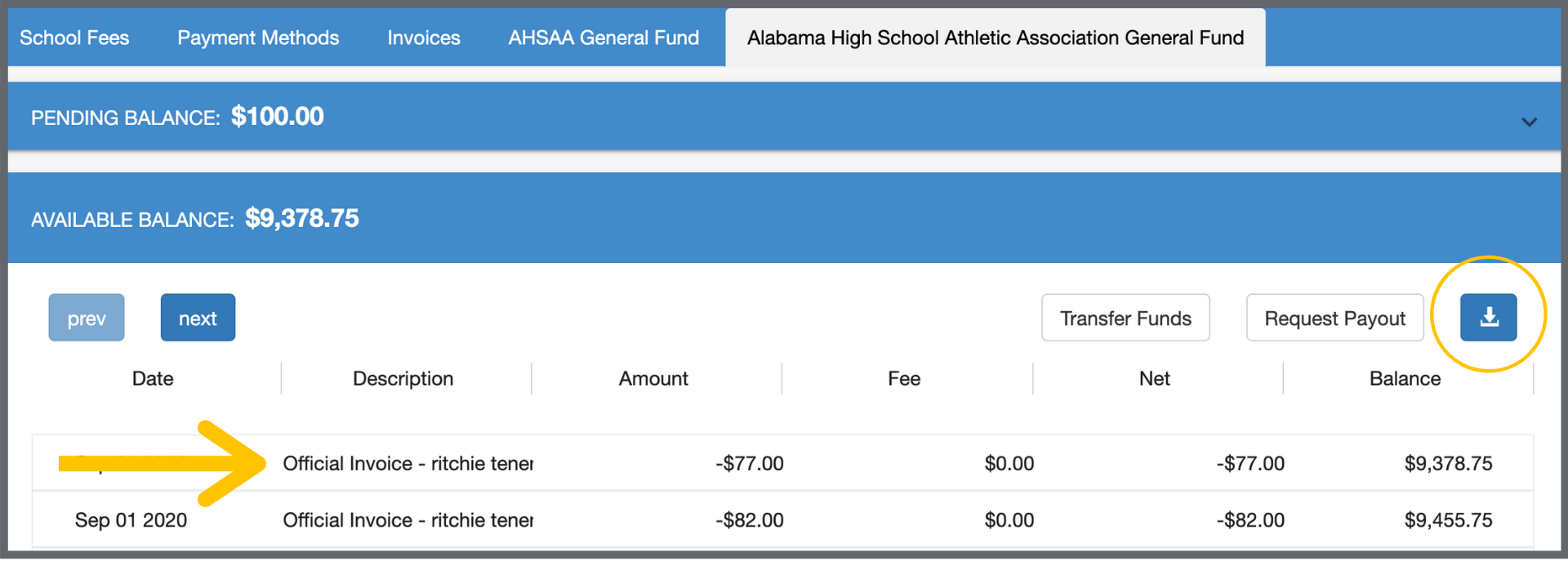Click the Description column header

pos(403,379)
